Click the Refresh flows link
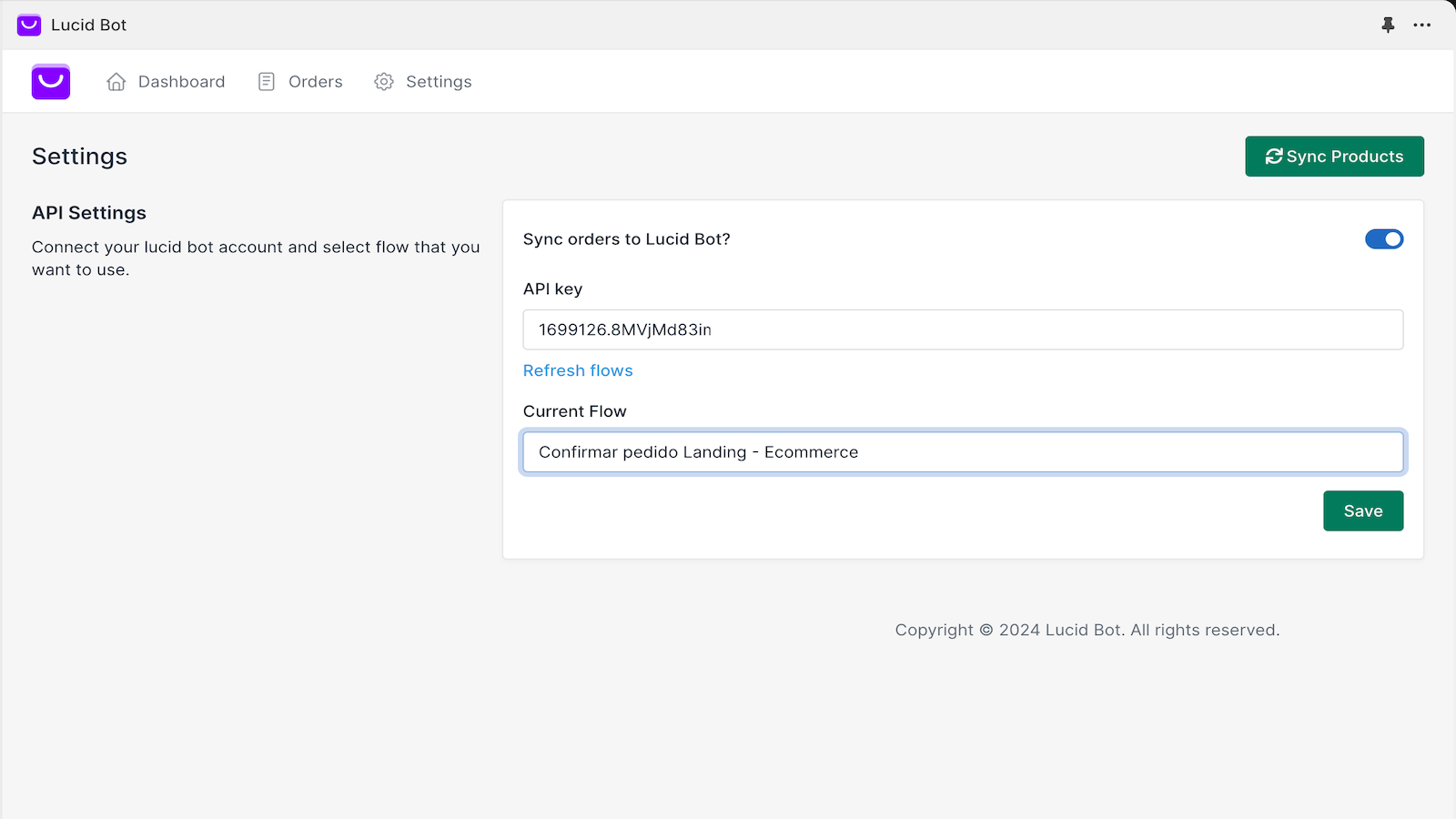 click(578, 370)
